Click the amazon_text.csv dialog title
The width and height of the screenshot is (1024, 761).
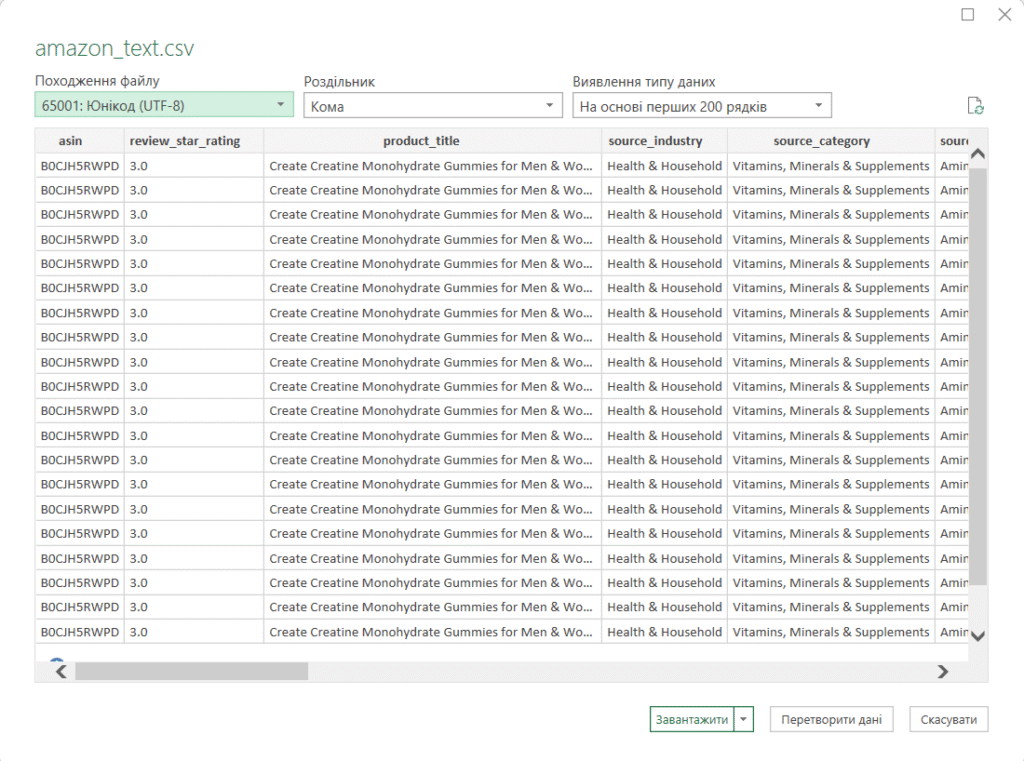click(114, 48)
